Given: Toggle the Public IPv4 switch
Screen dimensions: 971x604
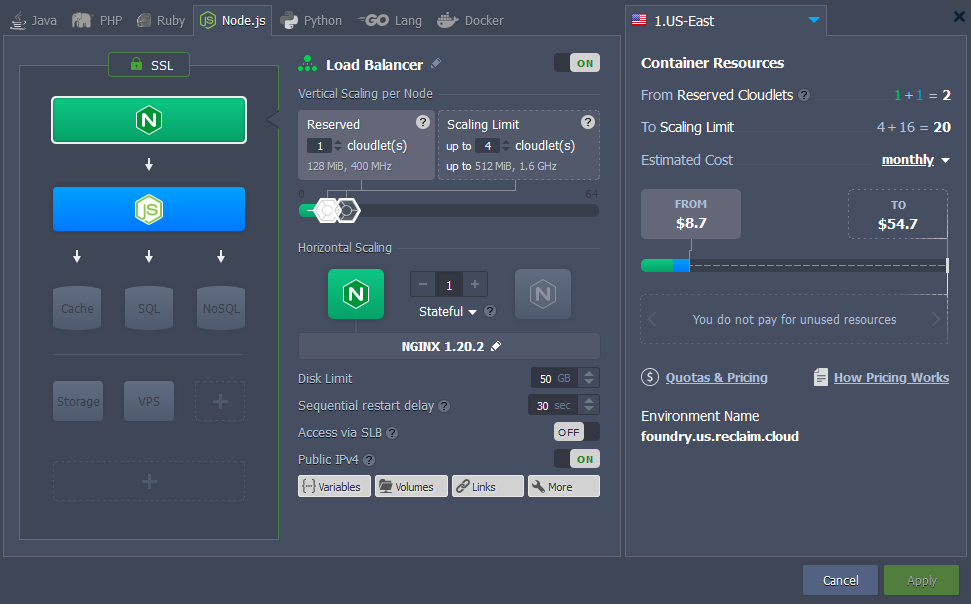Looking at the screenshot, I should tap(577, 459).
